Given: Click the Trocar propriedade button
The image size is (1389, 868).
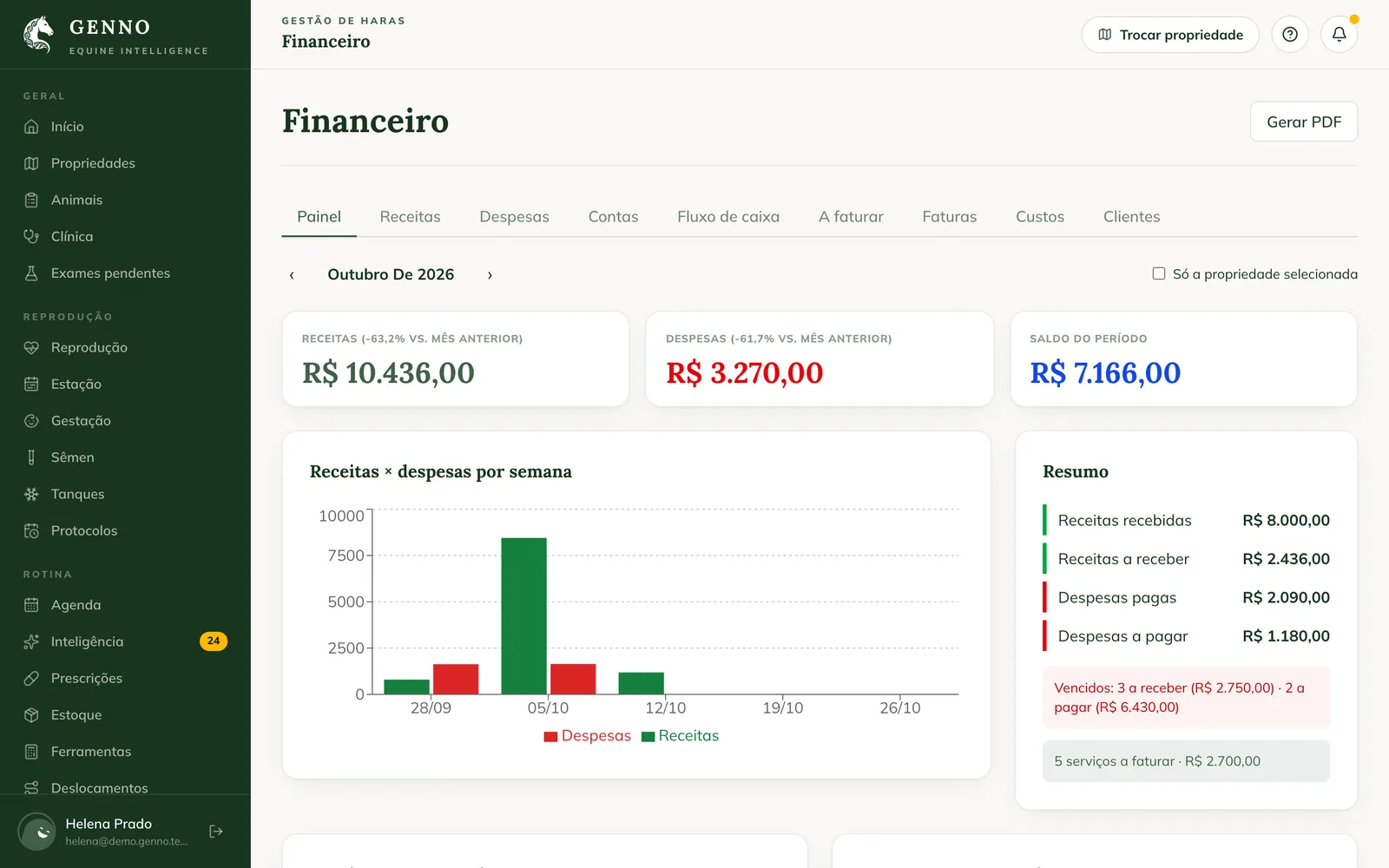Looking at the screenshot, I should pyautogui.click(x=1170, y=35).
